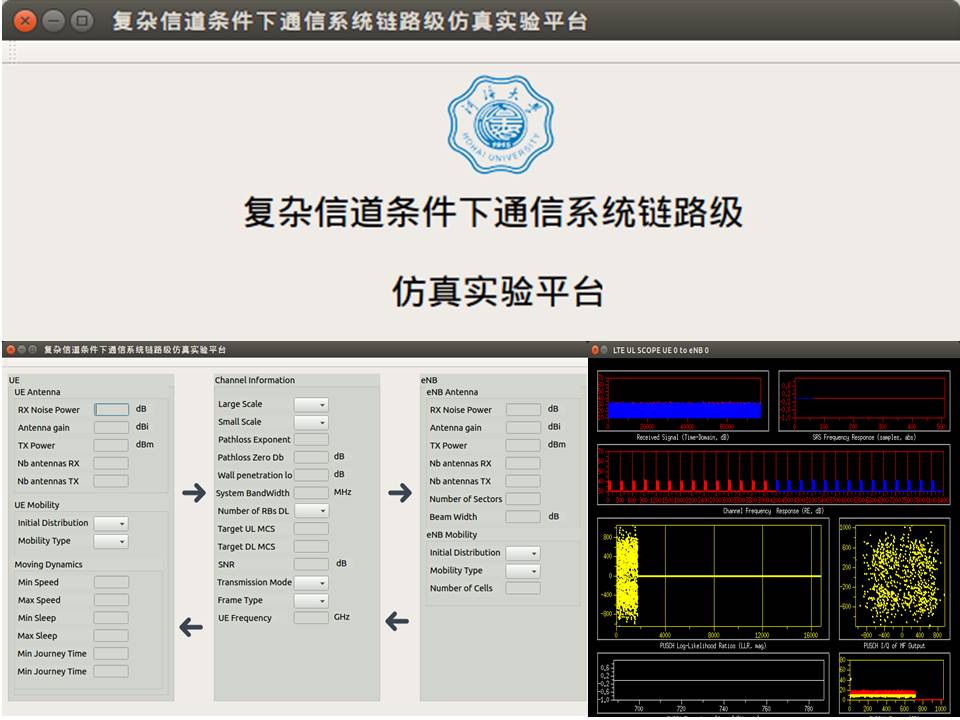Image resolution: width=960 pixels, height=720 pixels.
Task: Click the 'eNB Mobility' group label
Action: click(x=452, y=534)
